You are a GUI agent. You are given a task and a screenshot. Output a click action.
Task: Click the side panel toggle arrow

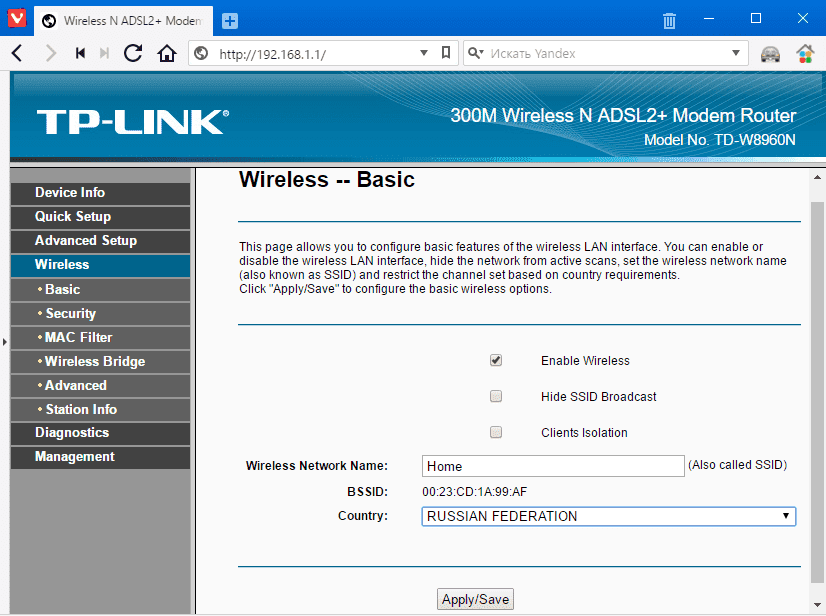5,342
